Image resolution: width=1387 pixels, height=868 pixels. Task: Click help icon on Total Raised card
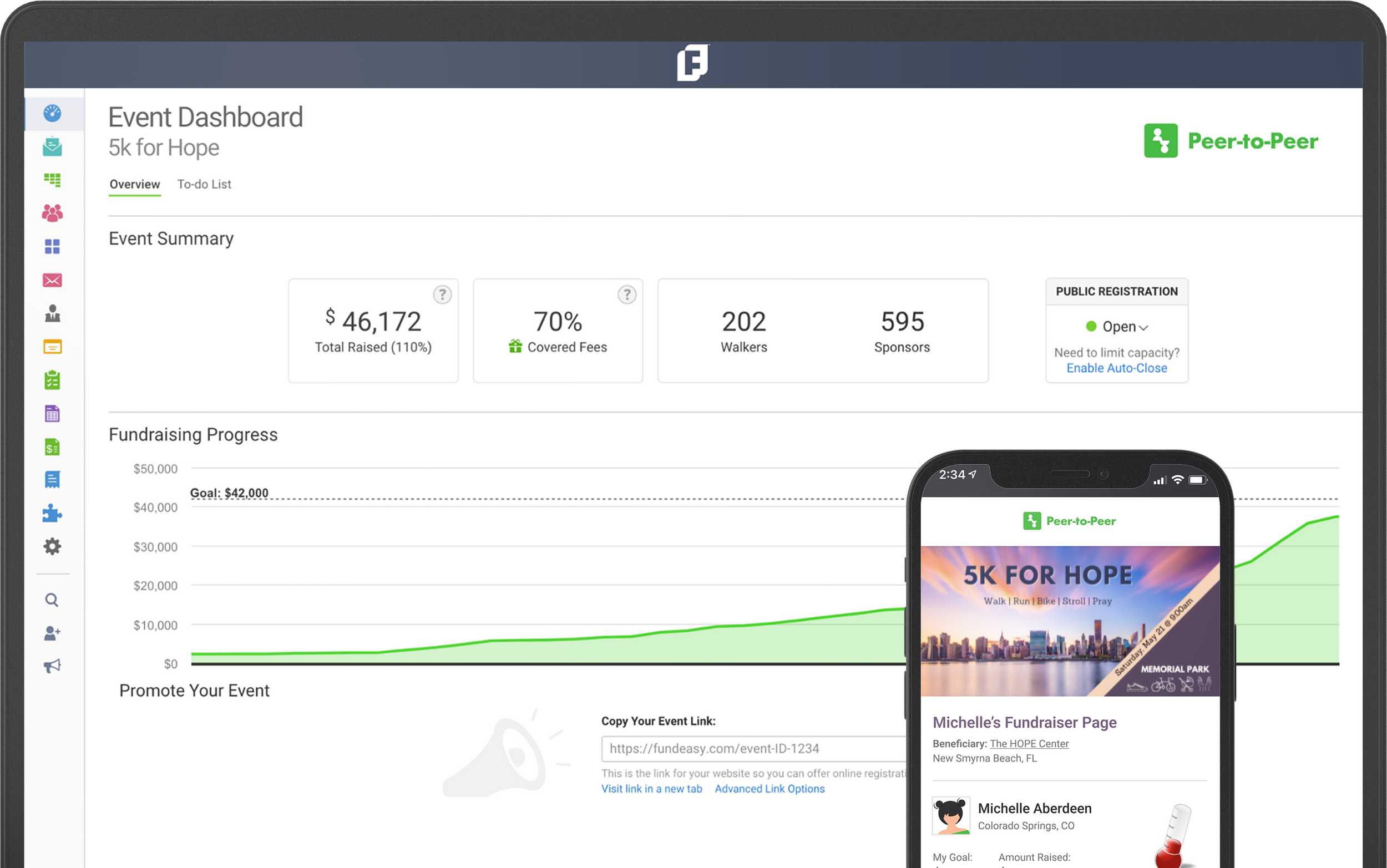(442, 295)
